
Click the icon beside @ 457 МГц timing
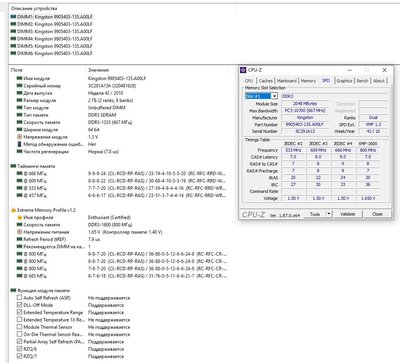tap(19, 195)
